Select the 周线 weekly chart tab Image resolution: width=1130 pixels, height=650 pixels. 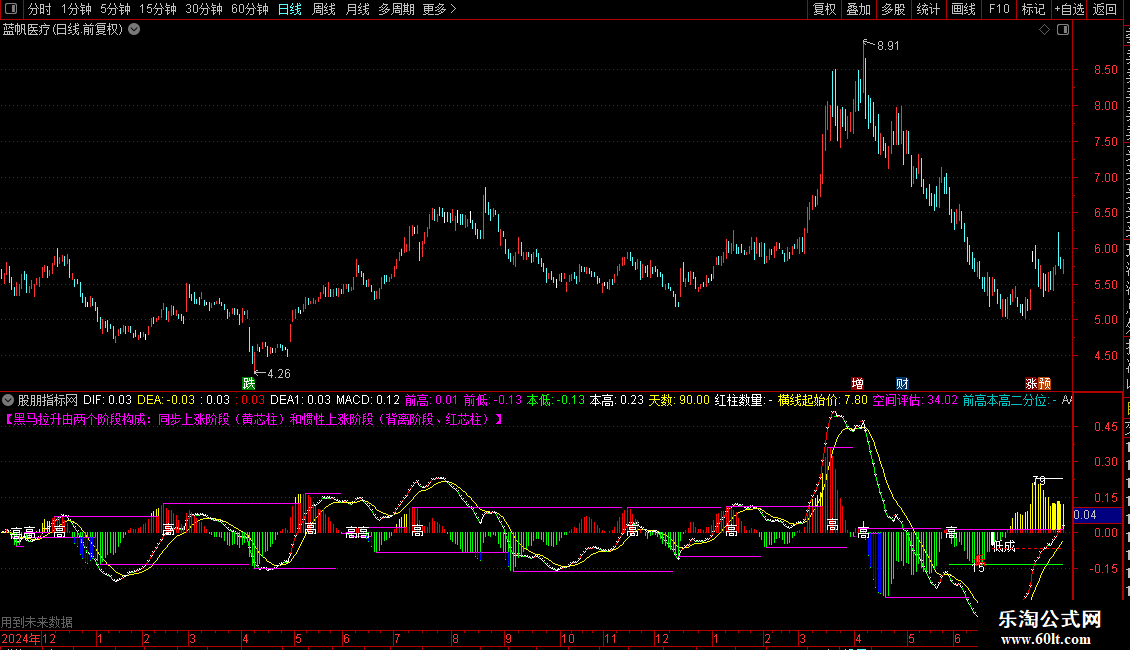324,9
